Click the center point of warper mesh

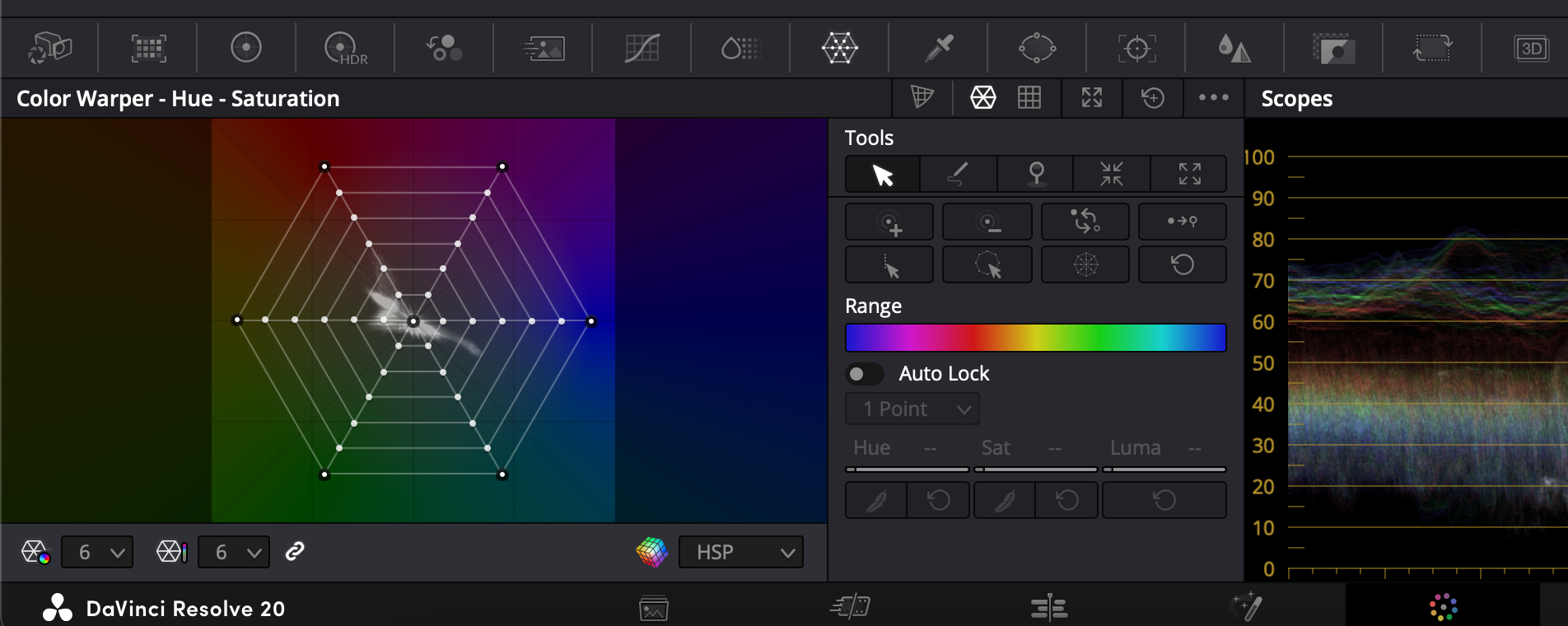tap(413, 321)
